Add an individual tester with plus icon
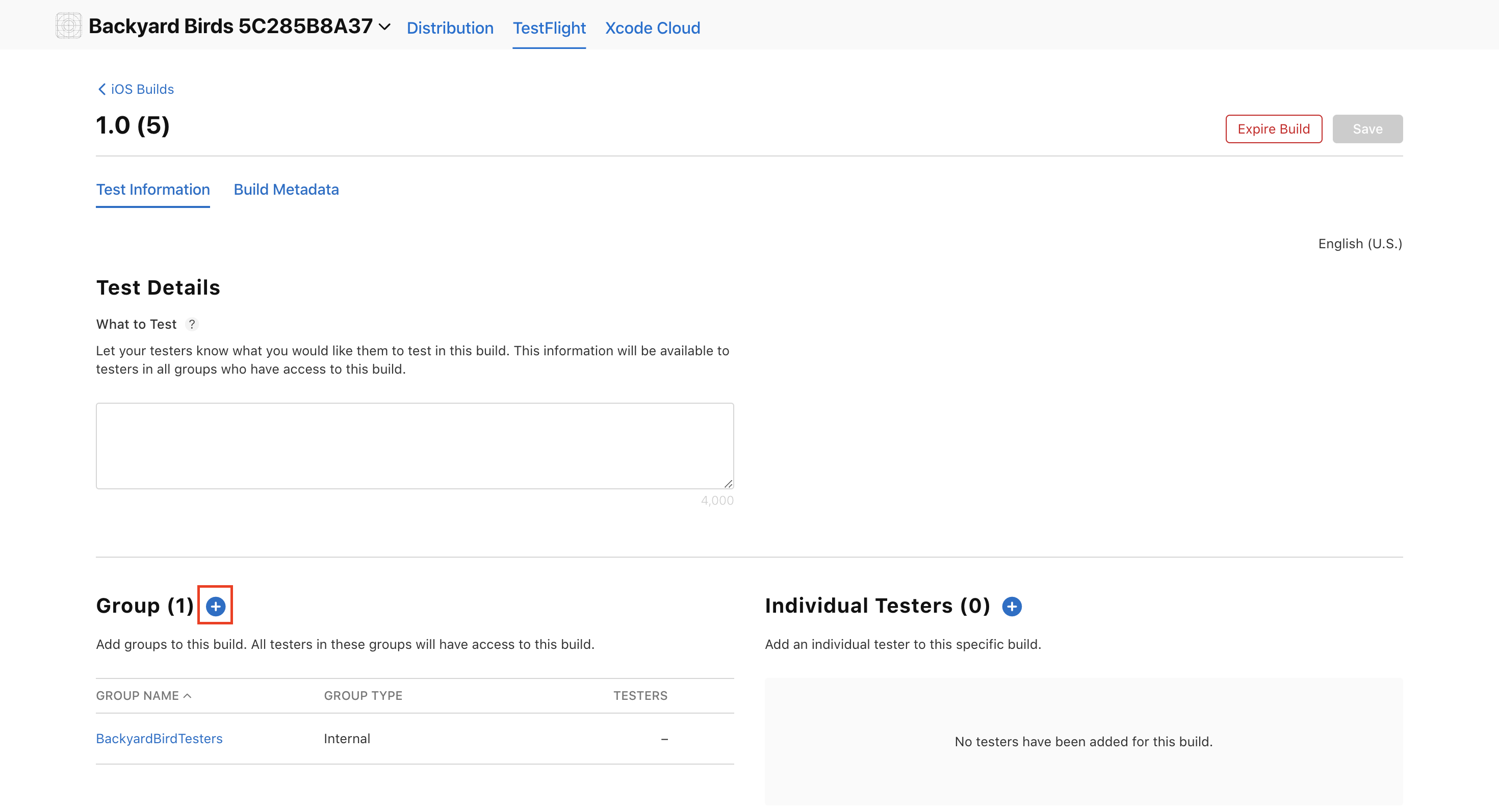The width and height of the screenshot is (1499, 812). 1012,606
